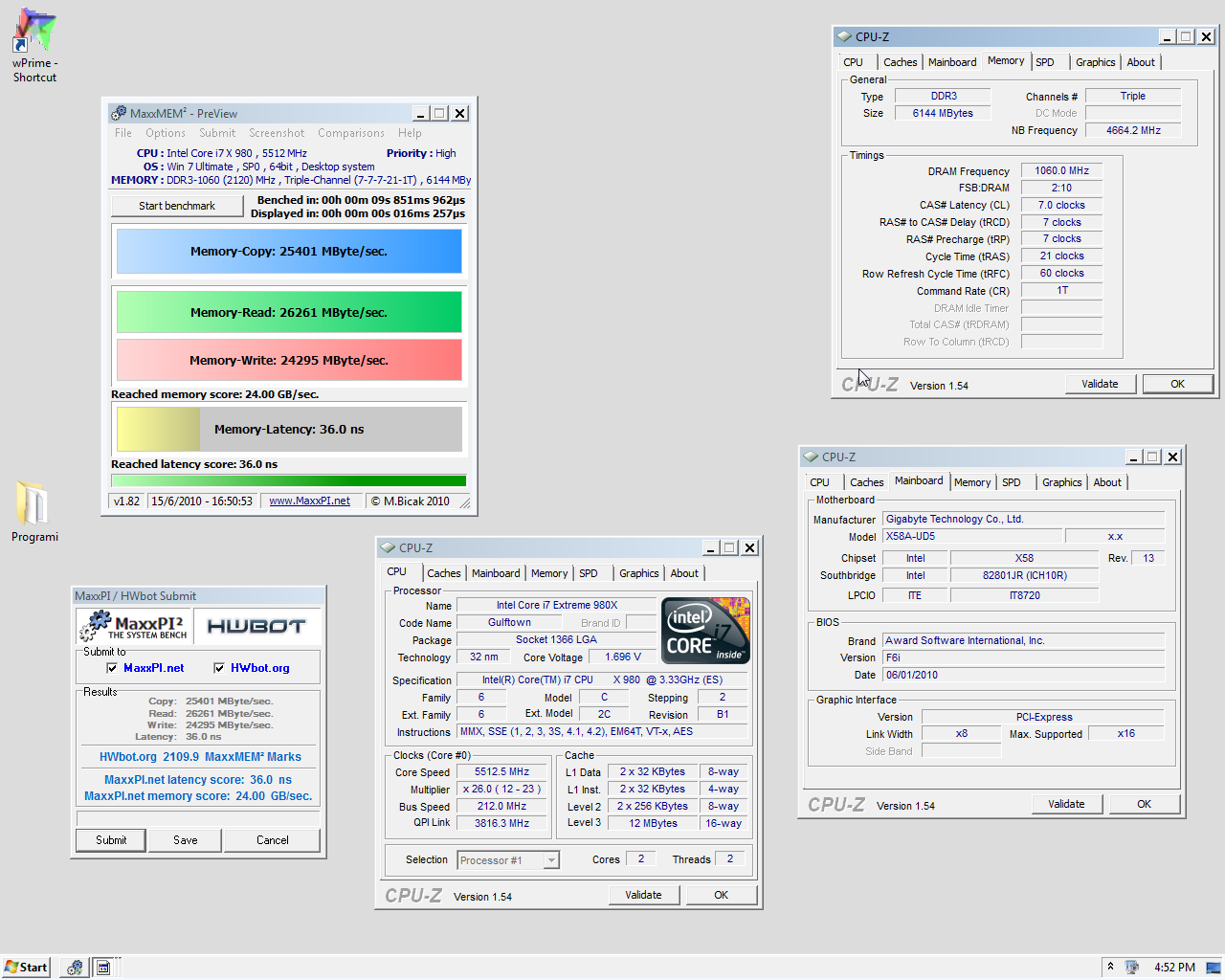Click the red Memory-Write result bar

(x=289, y=360)
